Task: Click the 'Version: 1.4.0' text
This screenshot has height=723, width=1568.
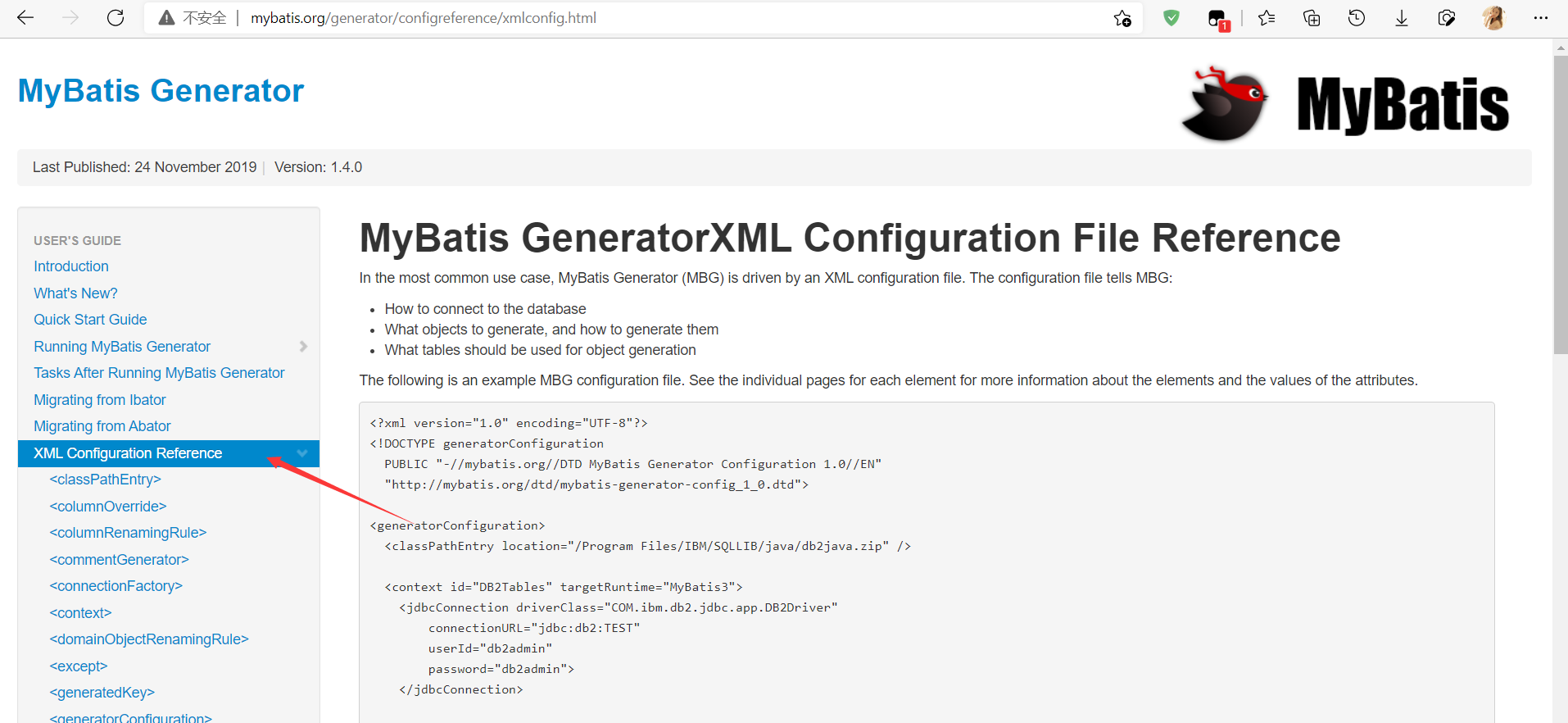Action: click(x=318, y=167)
